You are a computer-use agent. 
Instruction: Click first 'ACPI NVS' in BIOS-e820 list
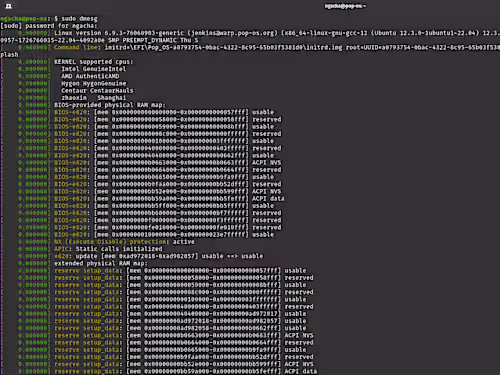266,163
